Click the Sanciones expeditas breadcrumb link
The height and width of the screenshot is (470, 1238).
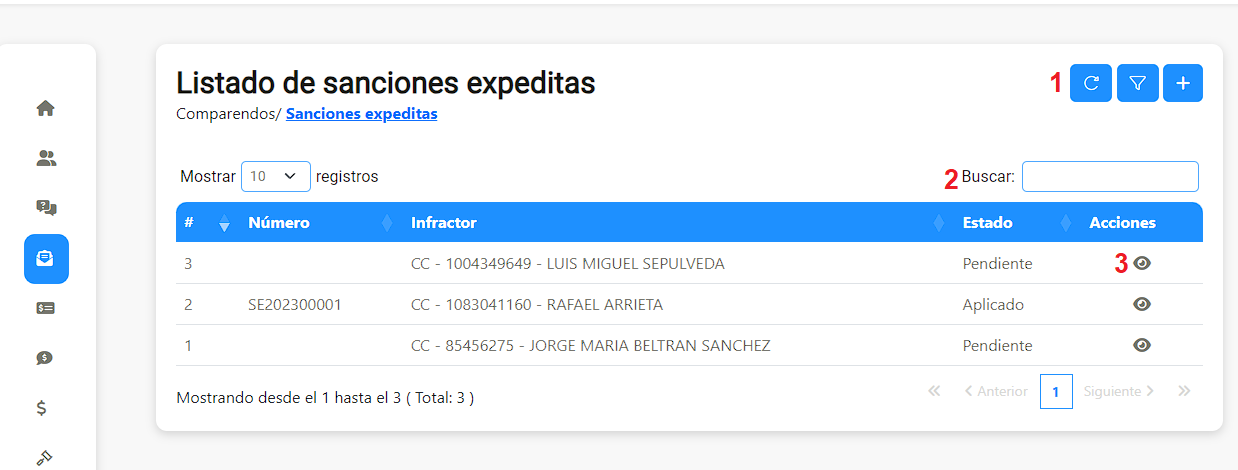(x=361, y=114)
